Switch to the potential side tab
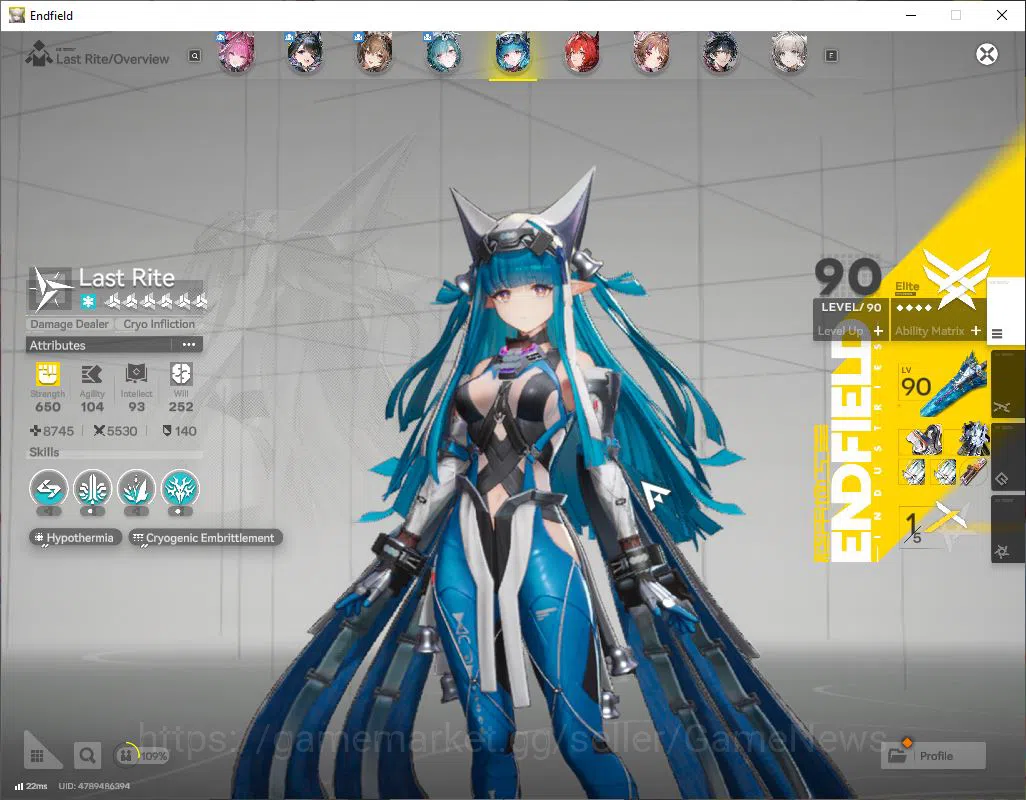This screenshot has width=1026, height=800. pos(1008,530)
